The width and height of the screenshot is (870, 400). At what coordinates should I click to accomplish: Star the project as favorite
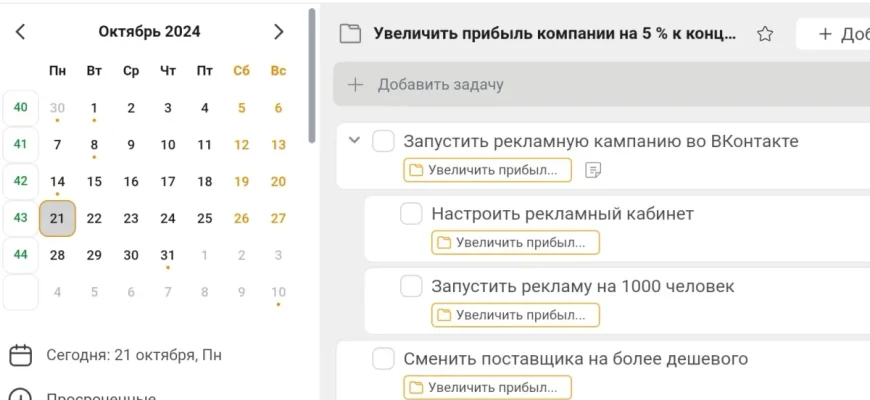coord(765,34)
